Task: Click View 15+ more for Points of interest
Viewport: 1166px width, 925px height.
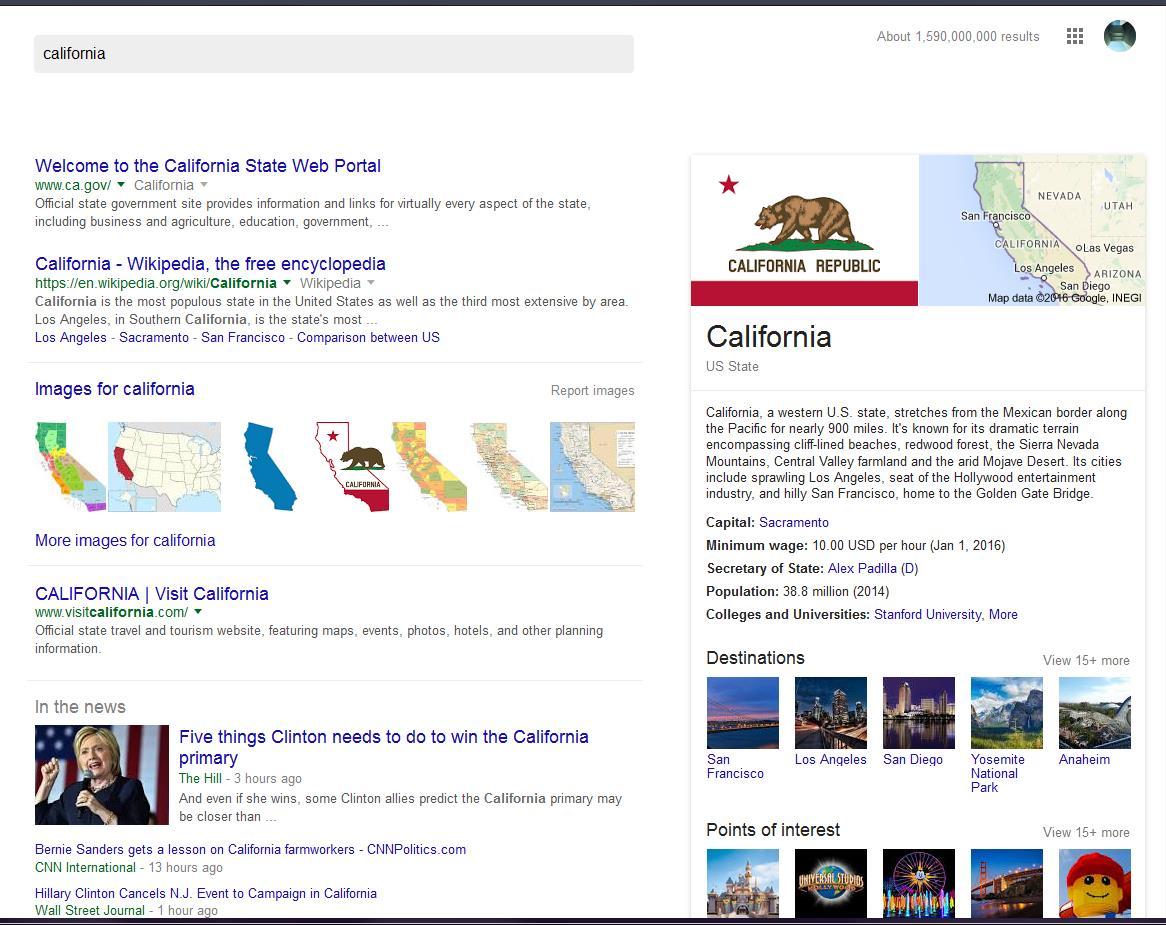Action: tap(1086, 833)
